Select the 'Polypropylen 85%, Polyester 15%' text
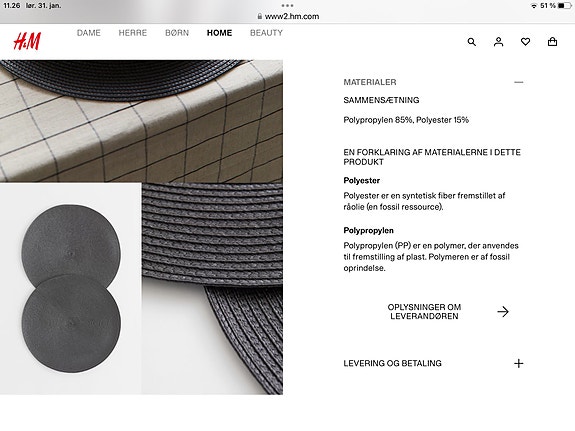The width and height of the screenshot is (575, 431). point(406,120)
